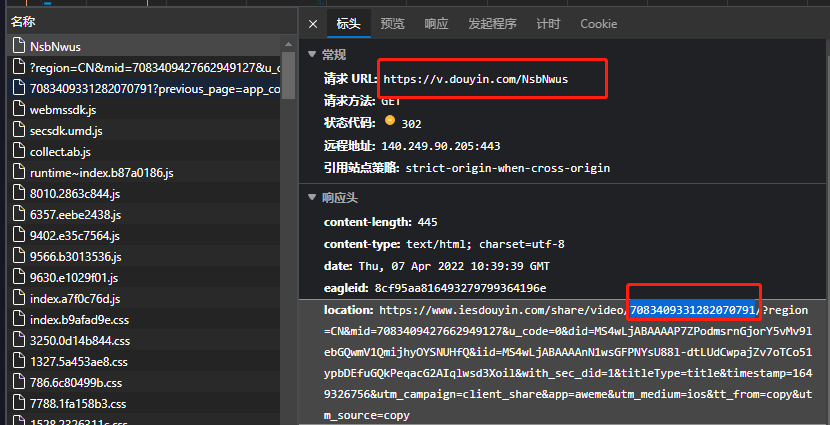This screenshot has height=425, width=830.
Task: Select index.a7f0c76d.js request
Action: click(144, 299)
